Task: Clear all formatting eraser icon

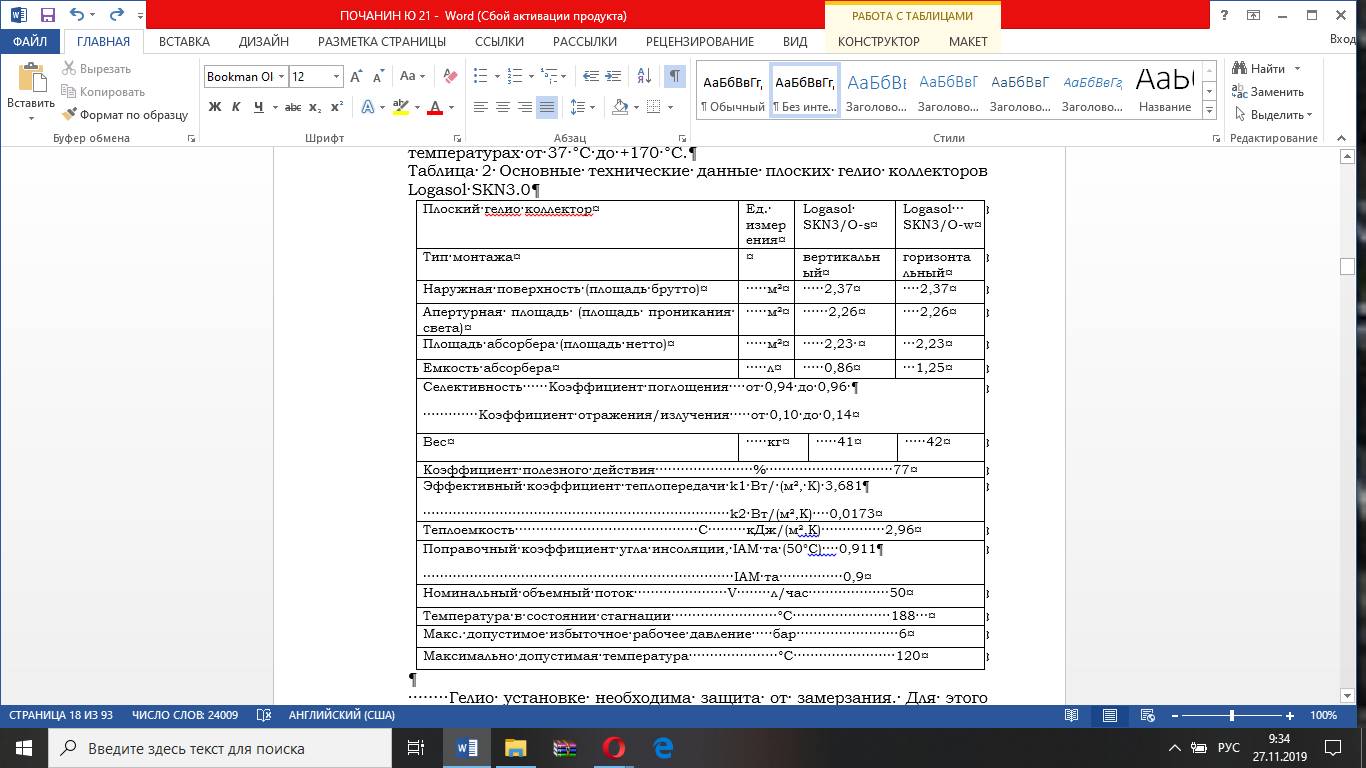Action: [x=450, y=76]
